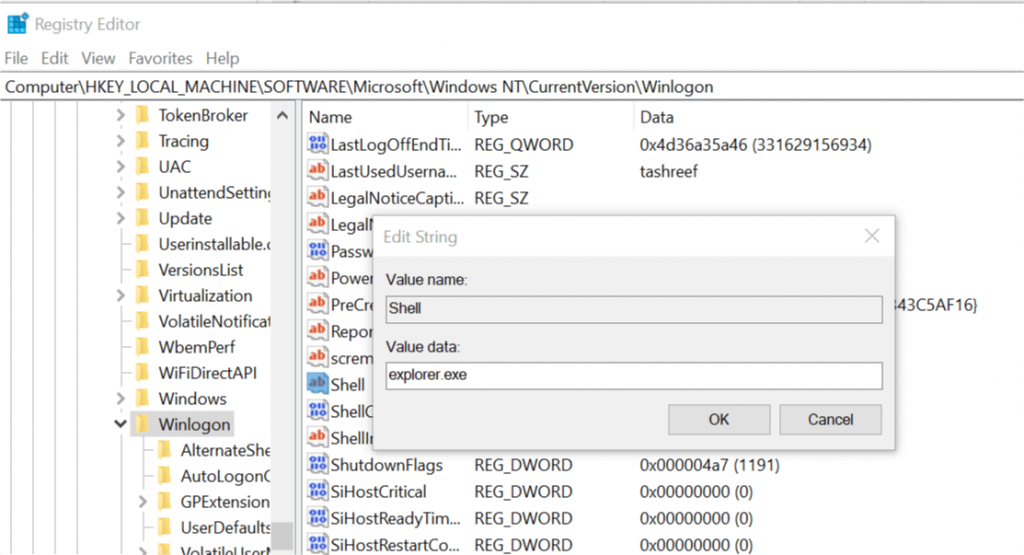Confirm the edit with OK button

[x=718, y=419]
